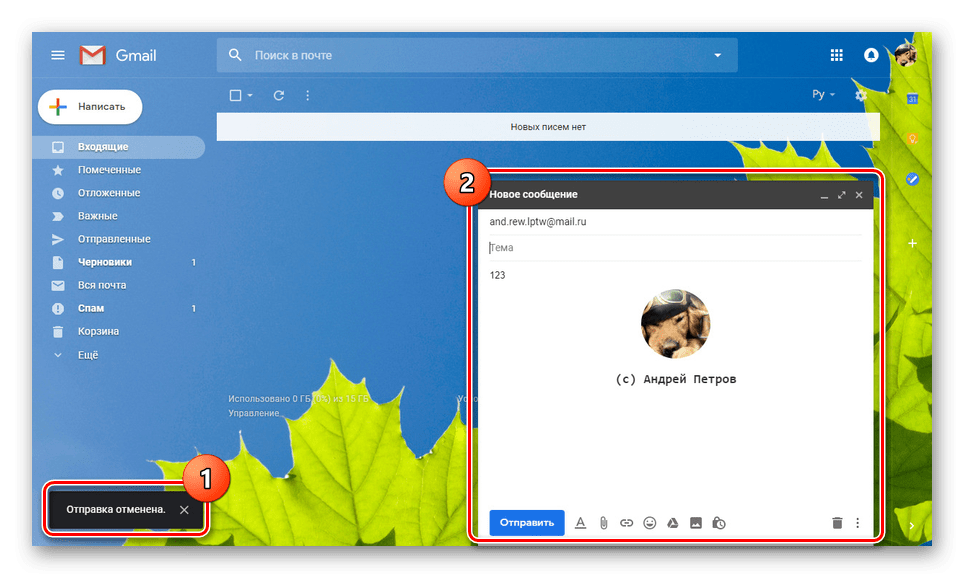Collapse the side panel arrow
Image resolution: width=964 pixels, height=578 pixels.
point(912,525)
